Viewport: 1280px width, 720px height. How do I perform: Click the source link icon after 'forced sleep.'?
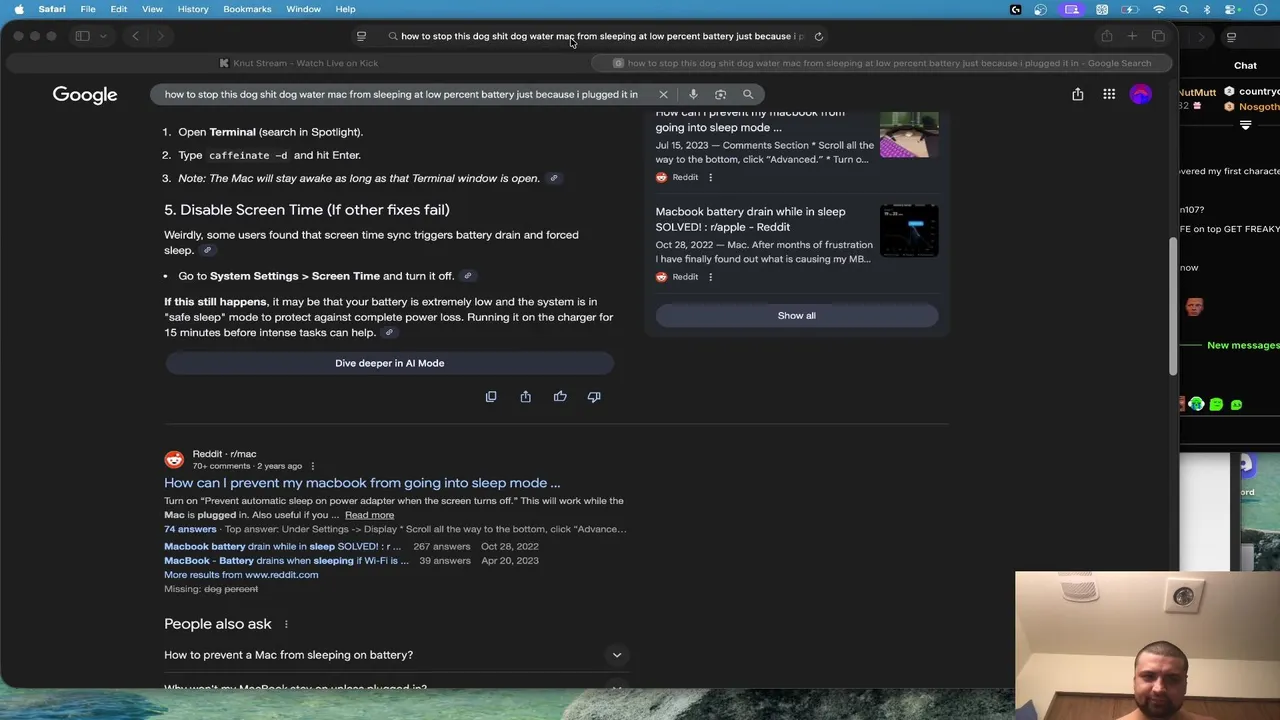(x=207, y=250)
